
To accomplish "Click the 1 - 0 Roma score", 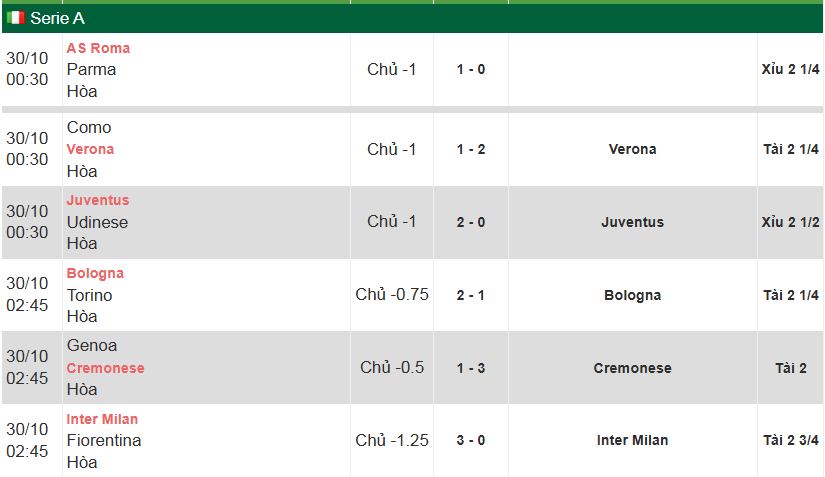I will coord(471,70).
